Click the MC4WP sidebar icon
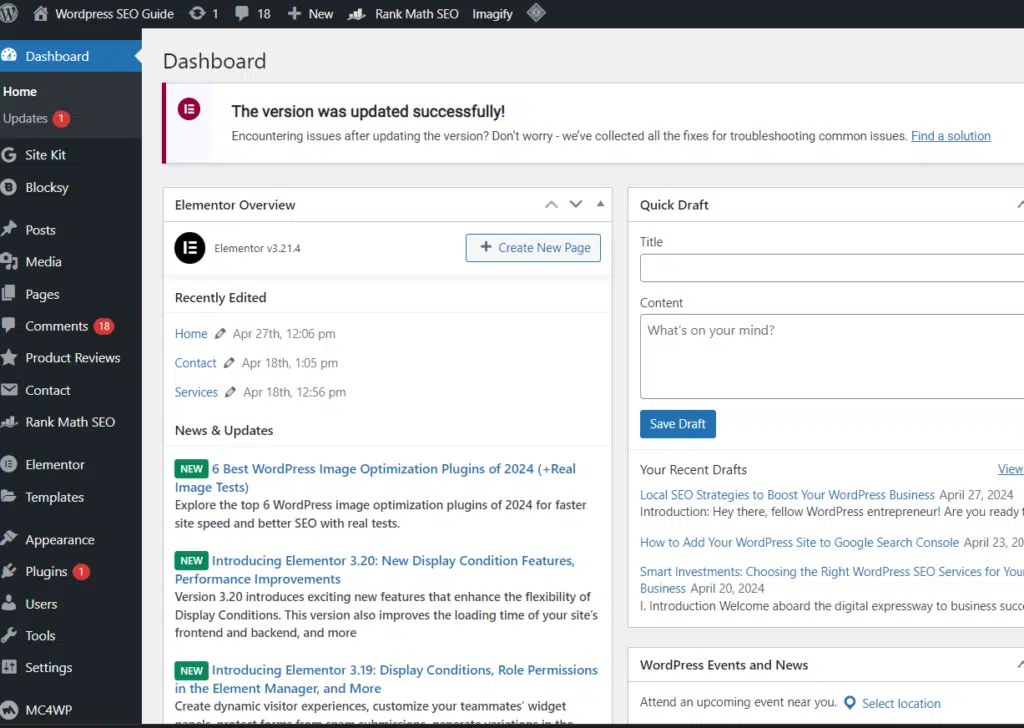The image size is (1024, 728). 9,710
